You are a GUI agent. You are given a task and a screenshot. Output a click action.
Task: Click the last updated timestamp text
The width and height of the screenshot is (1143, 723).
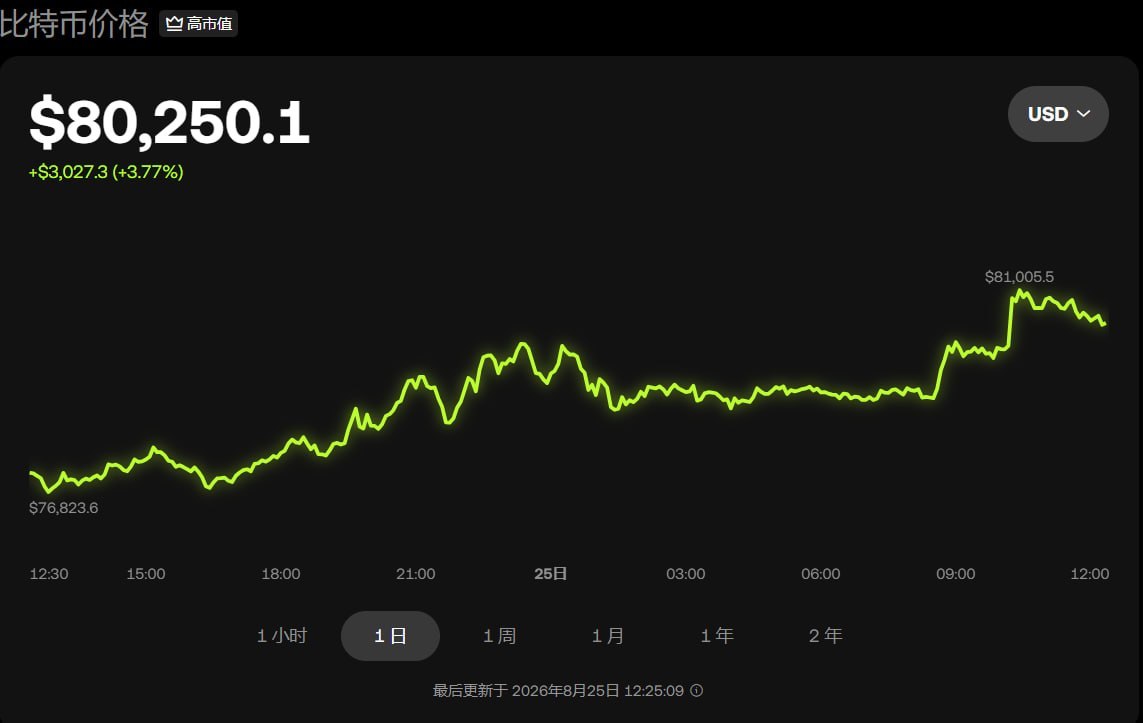[x=558, y=690]
